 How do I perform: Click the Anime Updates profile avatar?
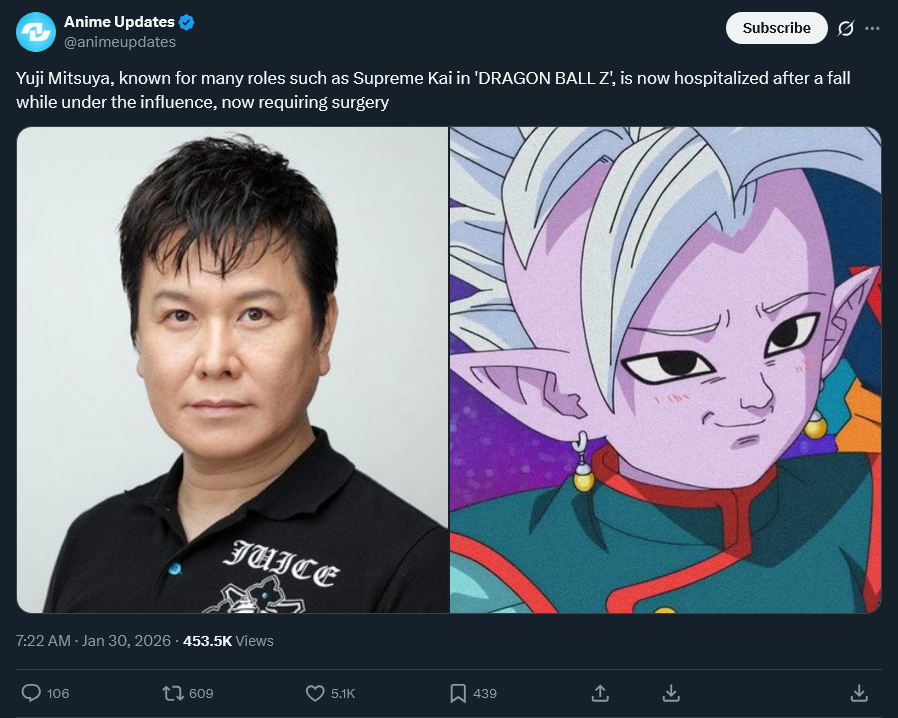click(x=36, y=31)
